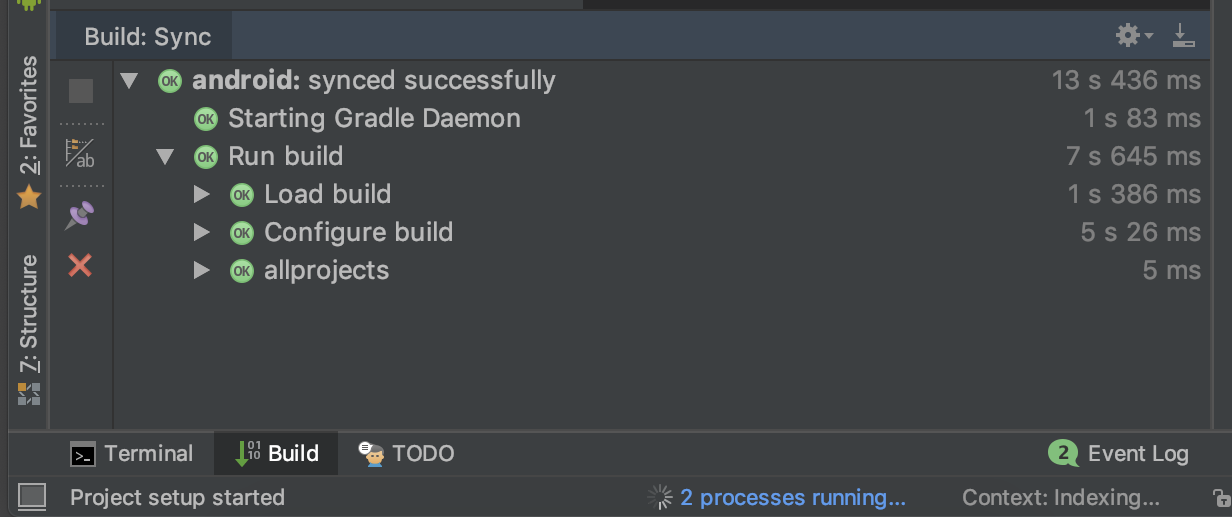Switch to the TODO tool window

[406, 454]
